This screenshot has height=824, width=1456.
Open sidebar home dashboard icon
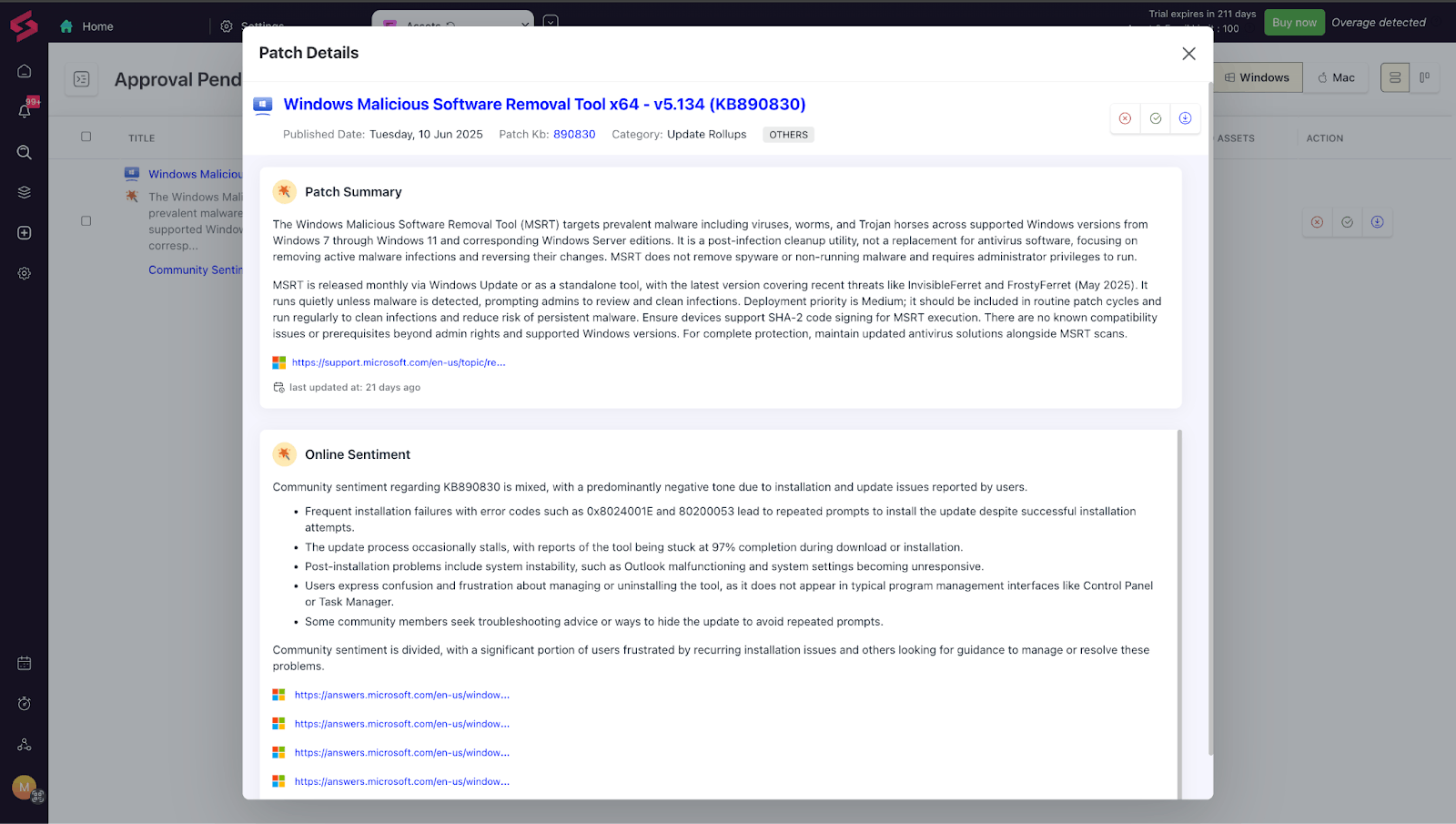pyautogui.click(x=25, y=71)
